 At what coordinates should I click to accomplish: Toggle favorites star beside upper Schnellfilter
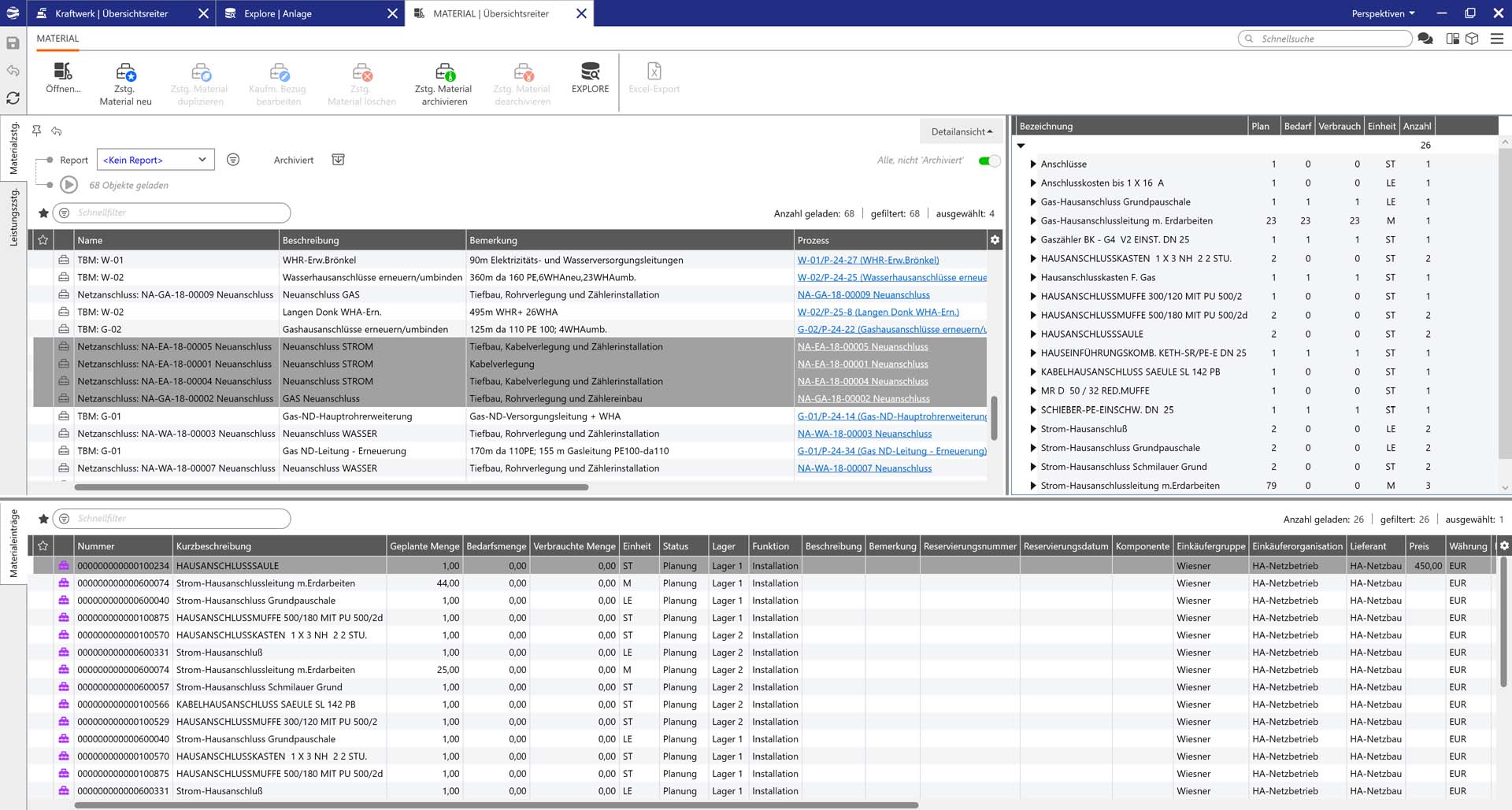(x=43, y=213)
